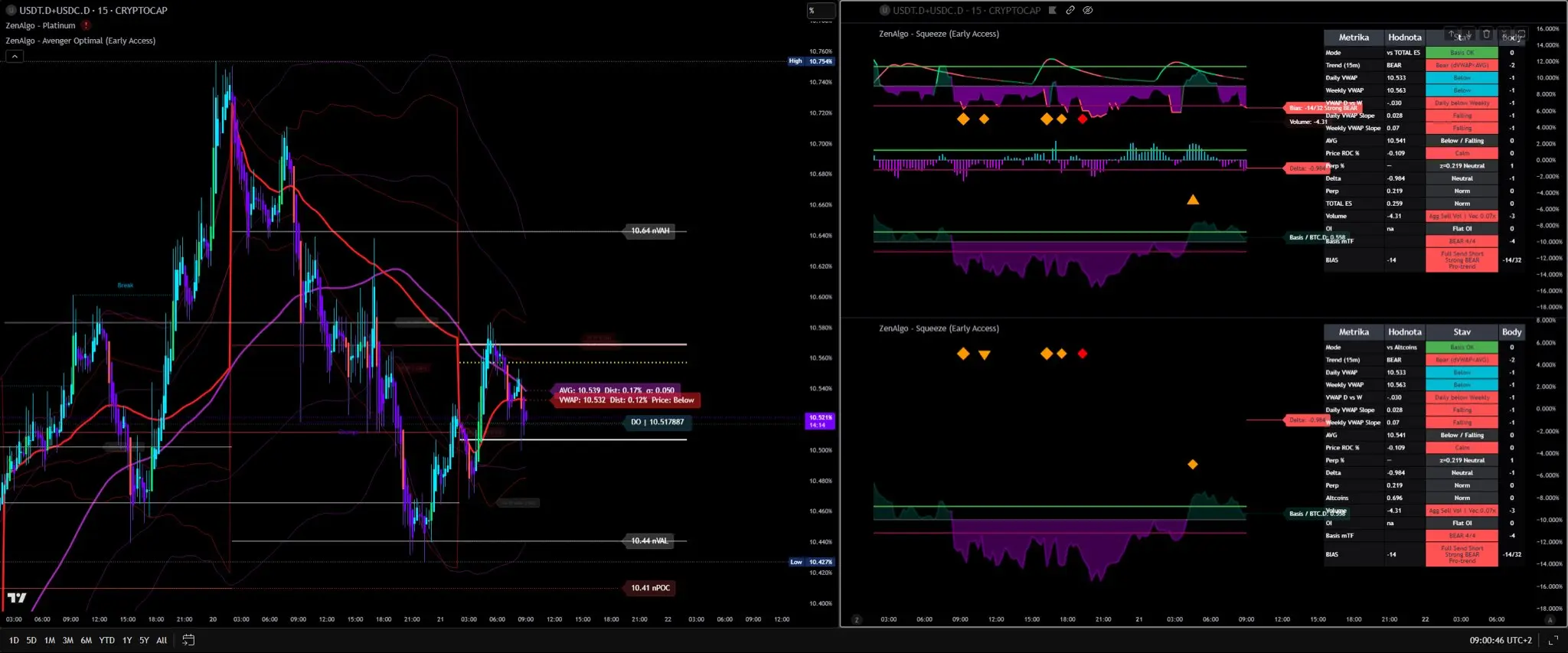This screenshot has width=1568, height=653.
Task: Open the go-to-date calendar icon
Action: coord(188,640)
